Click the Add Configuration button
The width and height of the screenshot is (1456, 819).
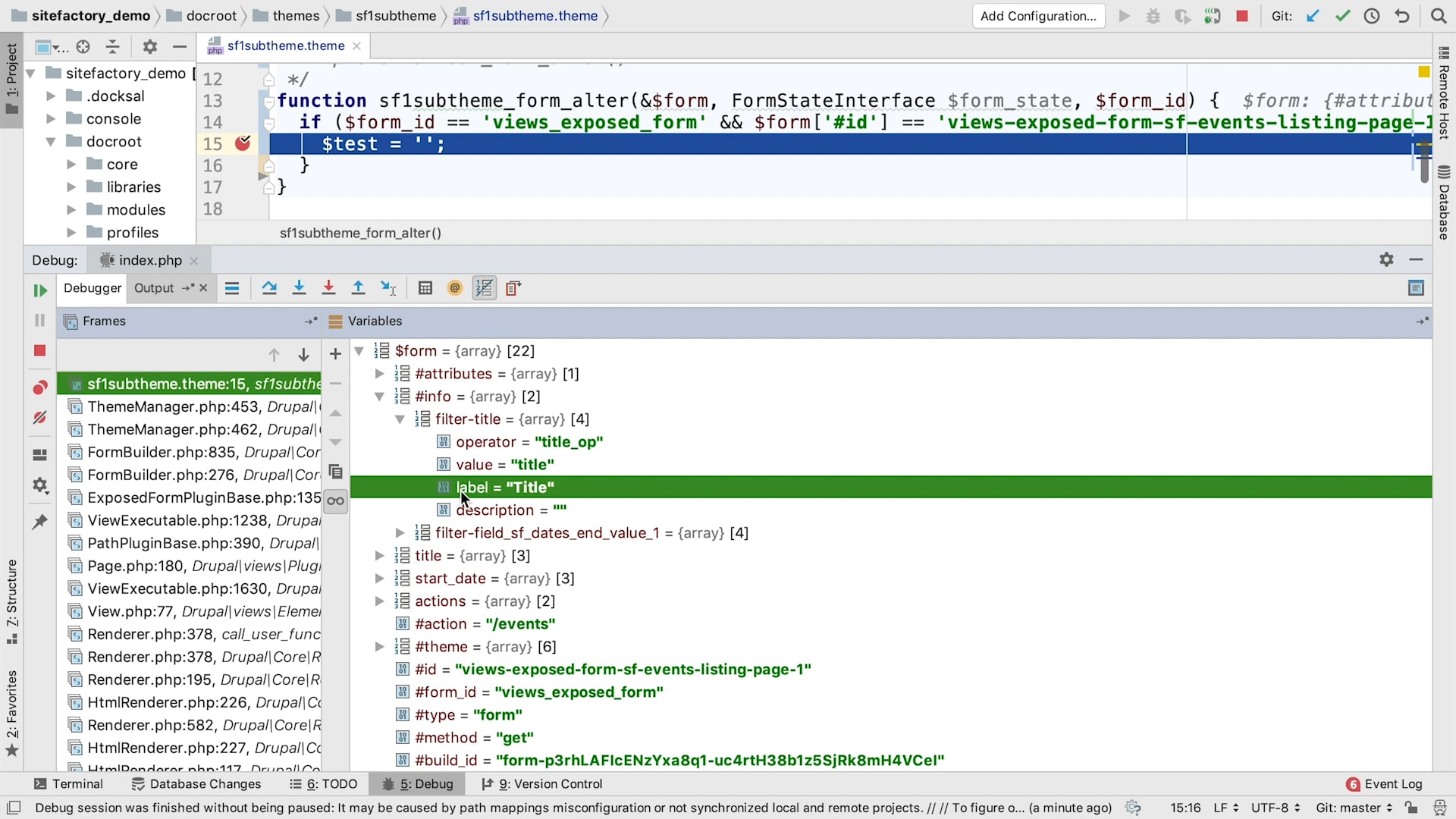click(1038, 16)
